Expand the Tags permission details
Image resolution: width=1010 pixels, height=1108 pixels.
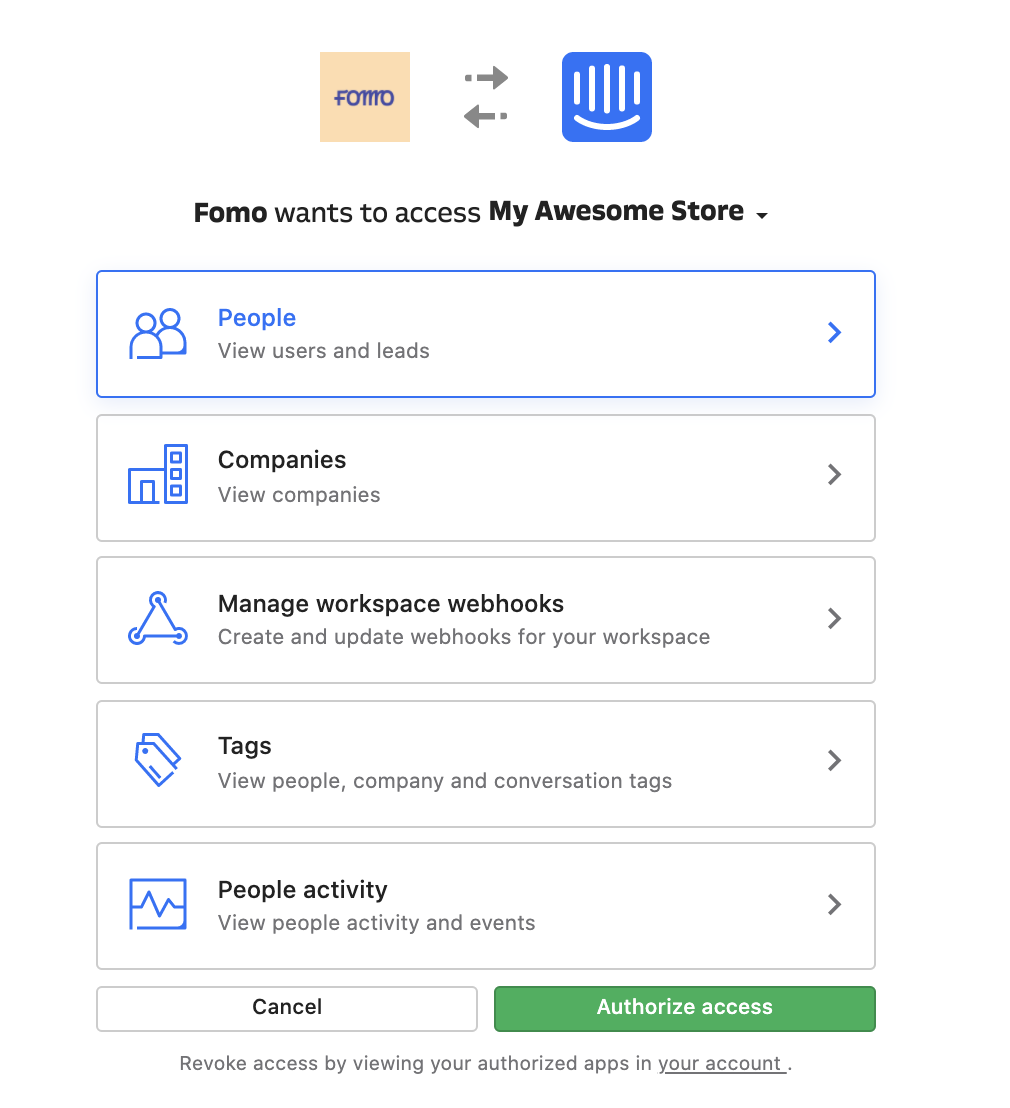(x=834, y=762)
